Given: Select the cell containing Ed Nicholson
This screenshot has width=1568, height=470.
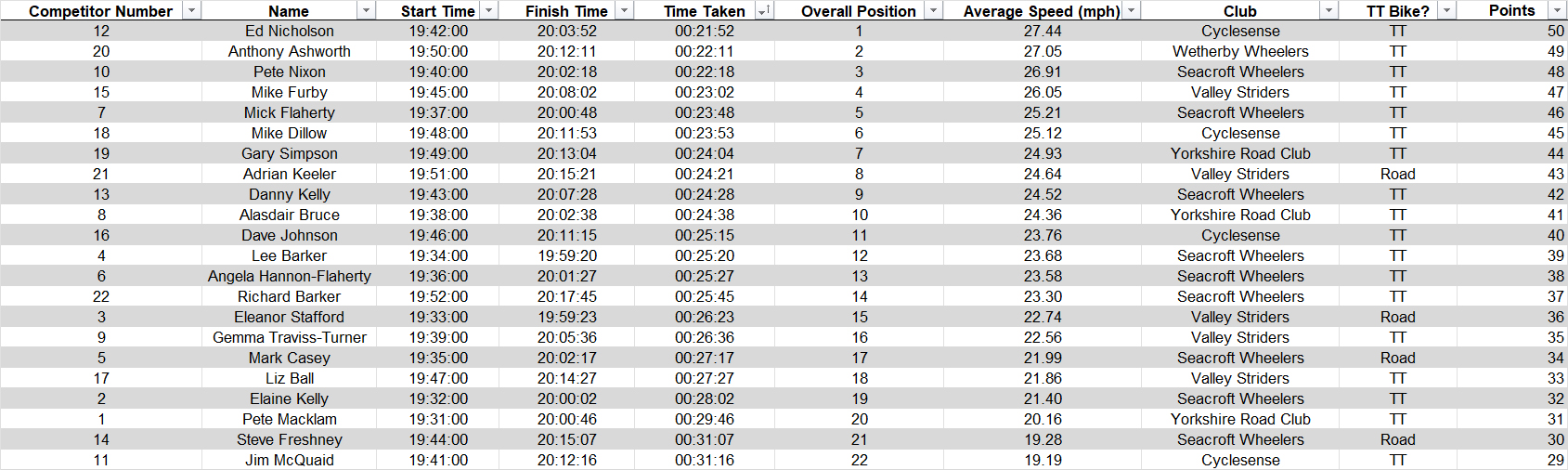Looking at the screenshot, I should 289,32.
